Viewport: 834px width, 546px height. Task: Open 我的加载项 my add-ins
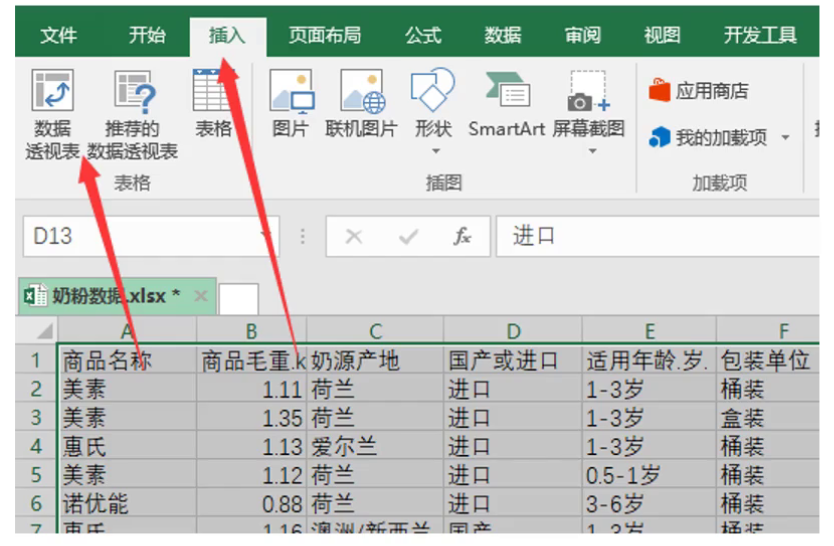point(707,138)
